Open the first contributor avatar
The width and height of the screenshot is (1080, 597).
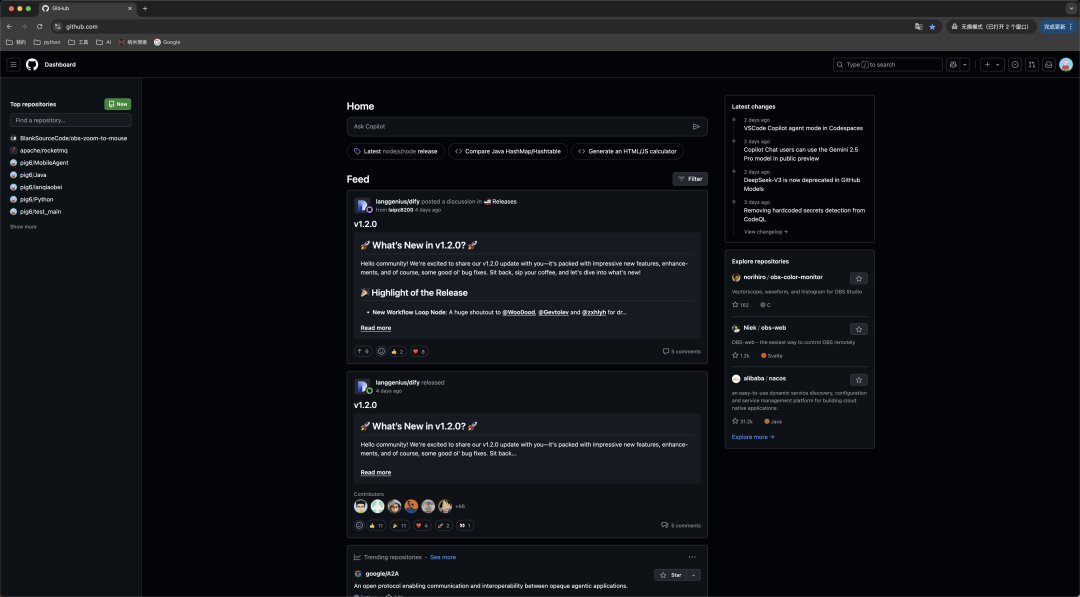point(361,507)
